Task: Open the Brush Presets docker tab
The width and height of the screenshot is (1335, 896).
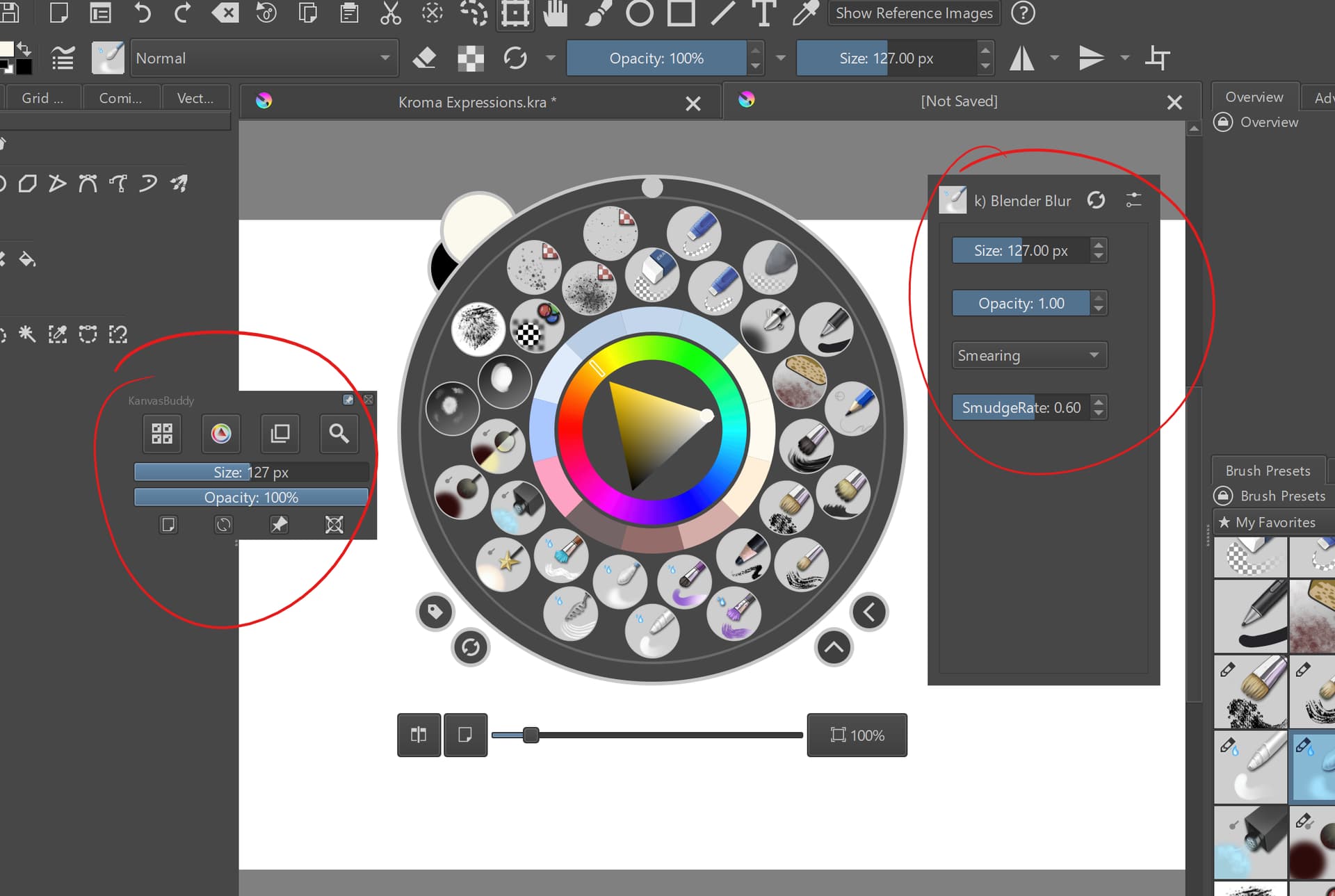Action: (1267, 471)
